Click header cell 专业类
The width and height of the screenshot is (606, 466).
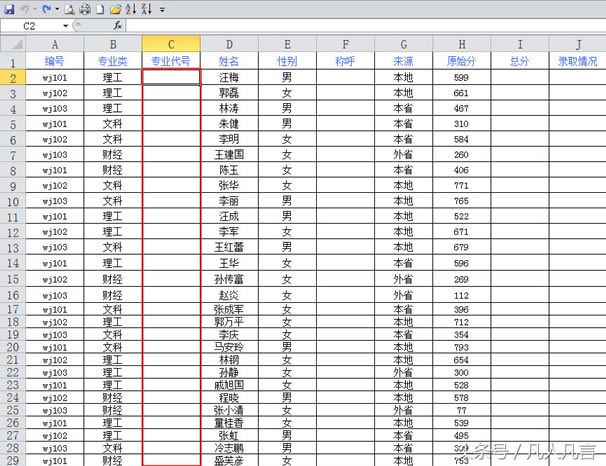click(x=113, y=61)
